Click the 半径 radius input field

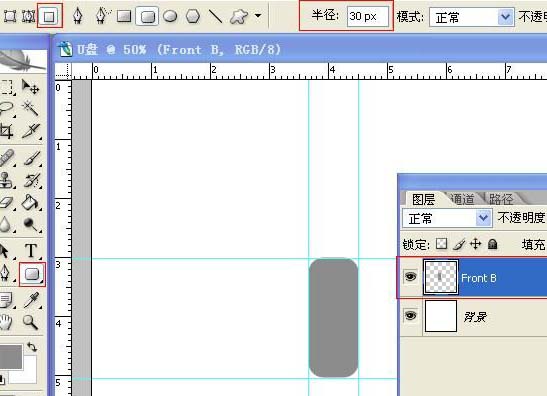point(368,16)
